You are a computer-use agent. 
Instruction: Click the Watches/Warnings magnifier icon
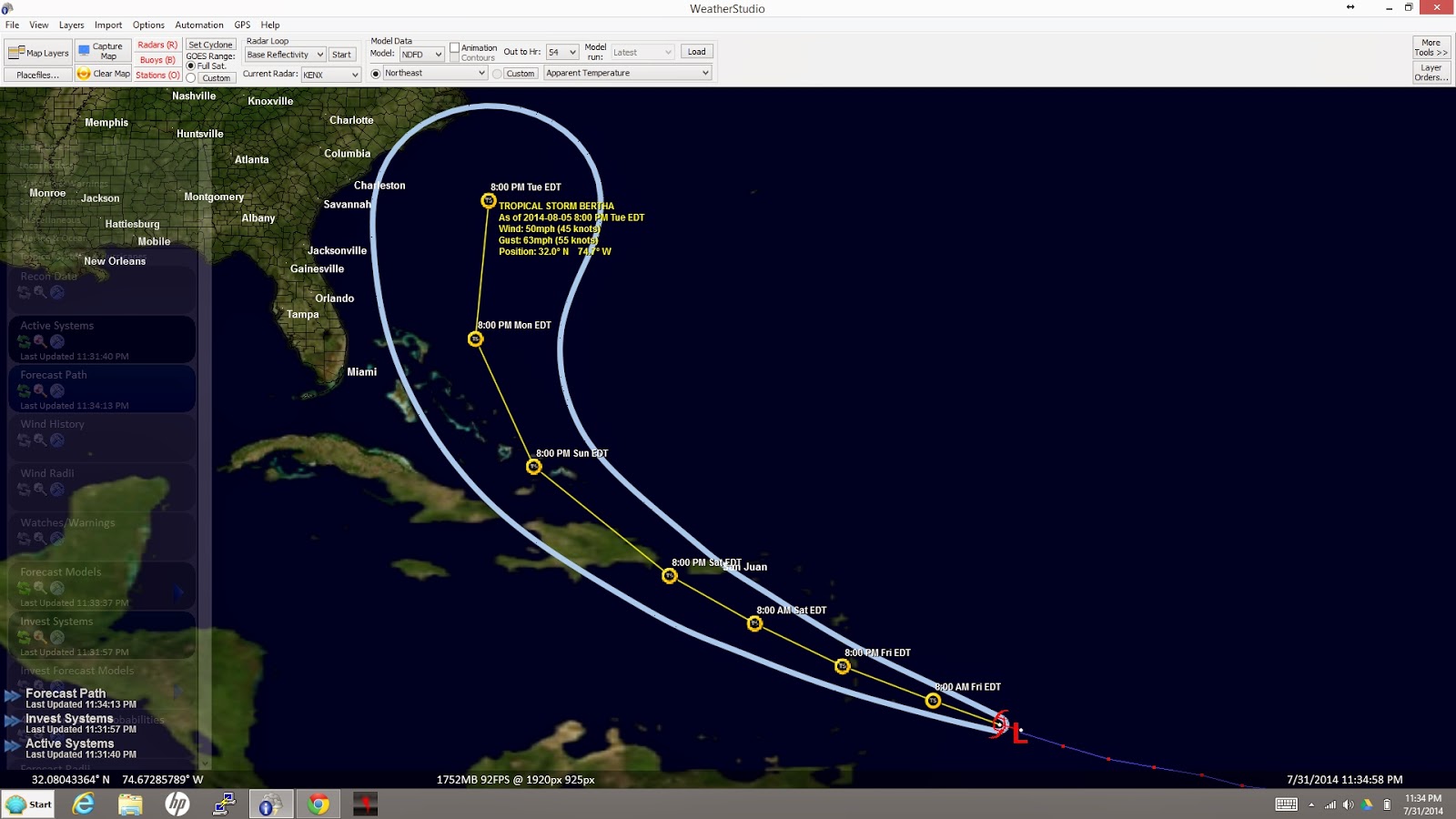tap(40, 538)
